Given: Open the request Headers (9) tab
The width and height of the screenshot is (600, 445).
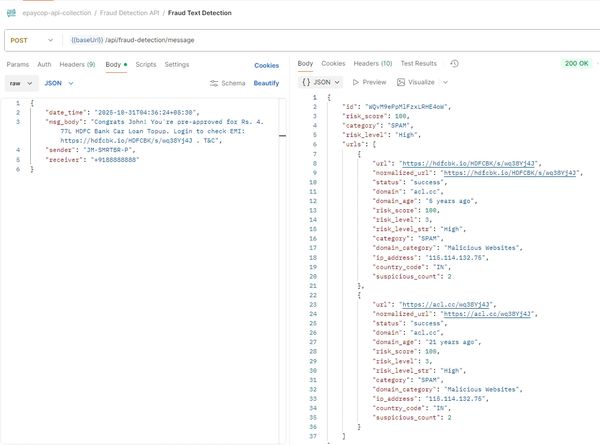Looking at the screenshot, I should point(79,64).
